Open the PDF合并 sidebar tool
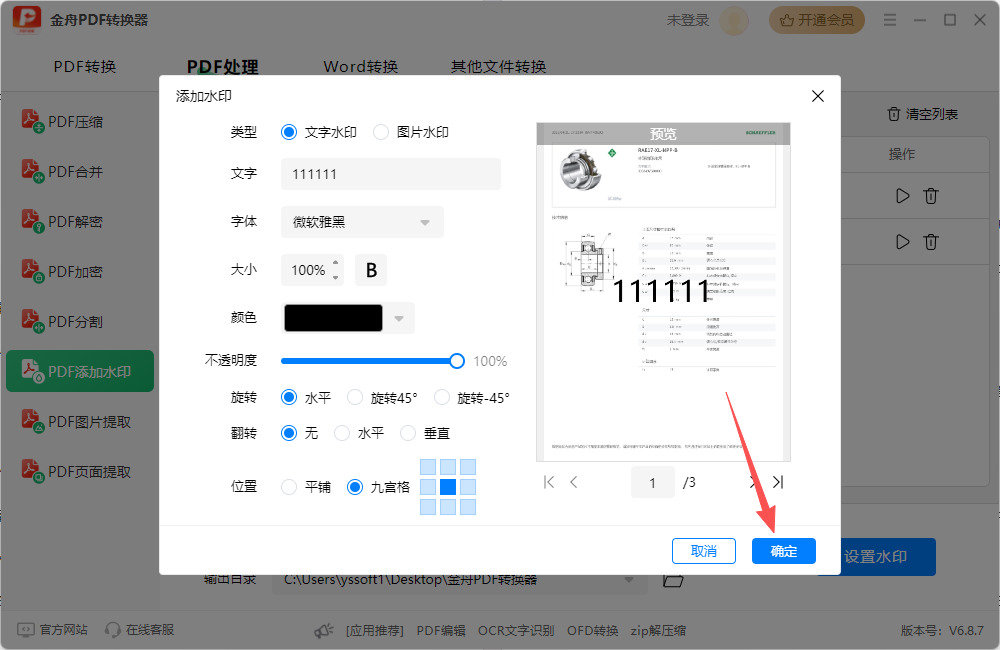This screenshot has width=1000, height=650. [62, 171]
